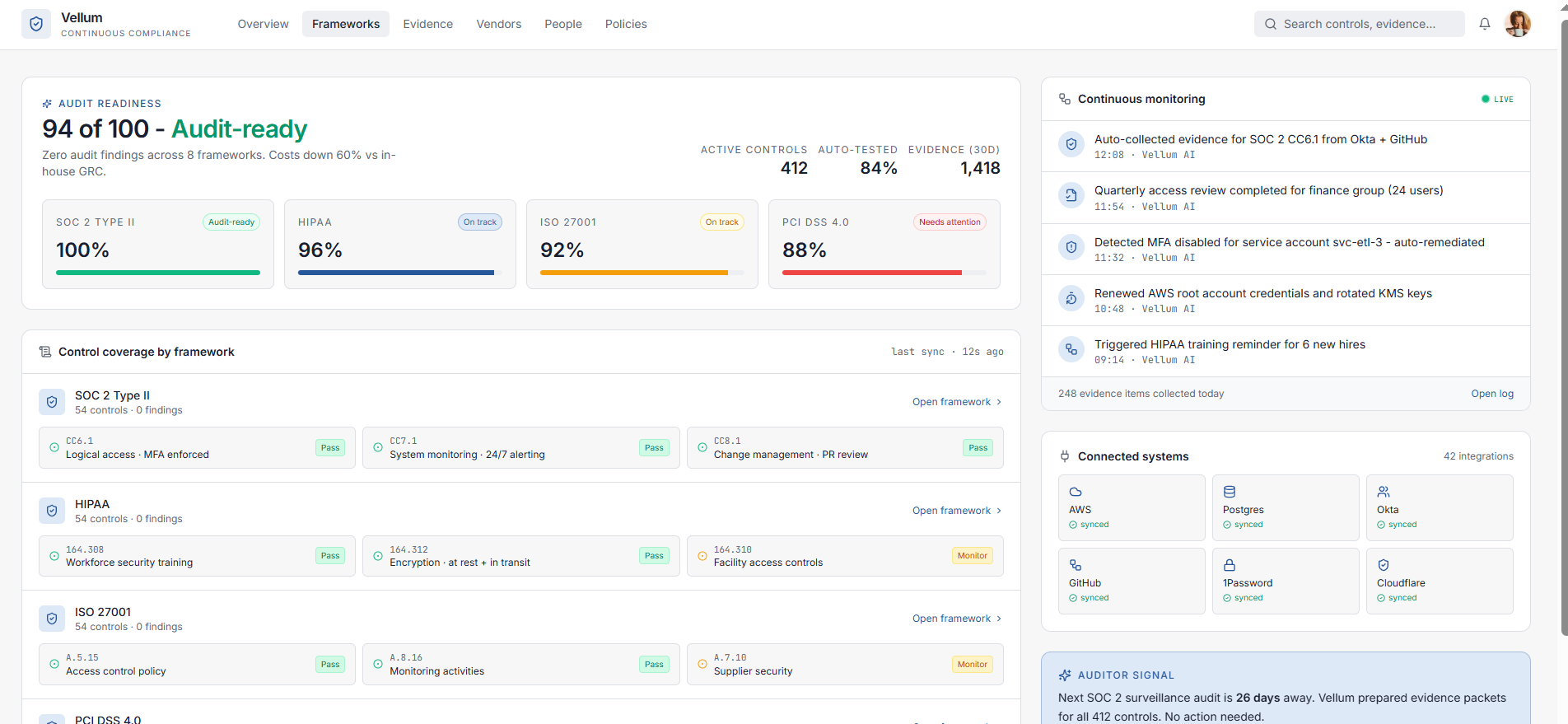The width and height of the screenshot is (1568, 724).
Task: Click the Vellum shield logo icon
Action: (x=36, y=24)
